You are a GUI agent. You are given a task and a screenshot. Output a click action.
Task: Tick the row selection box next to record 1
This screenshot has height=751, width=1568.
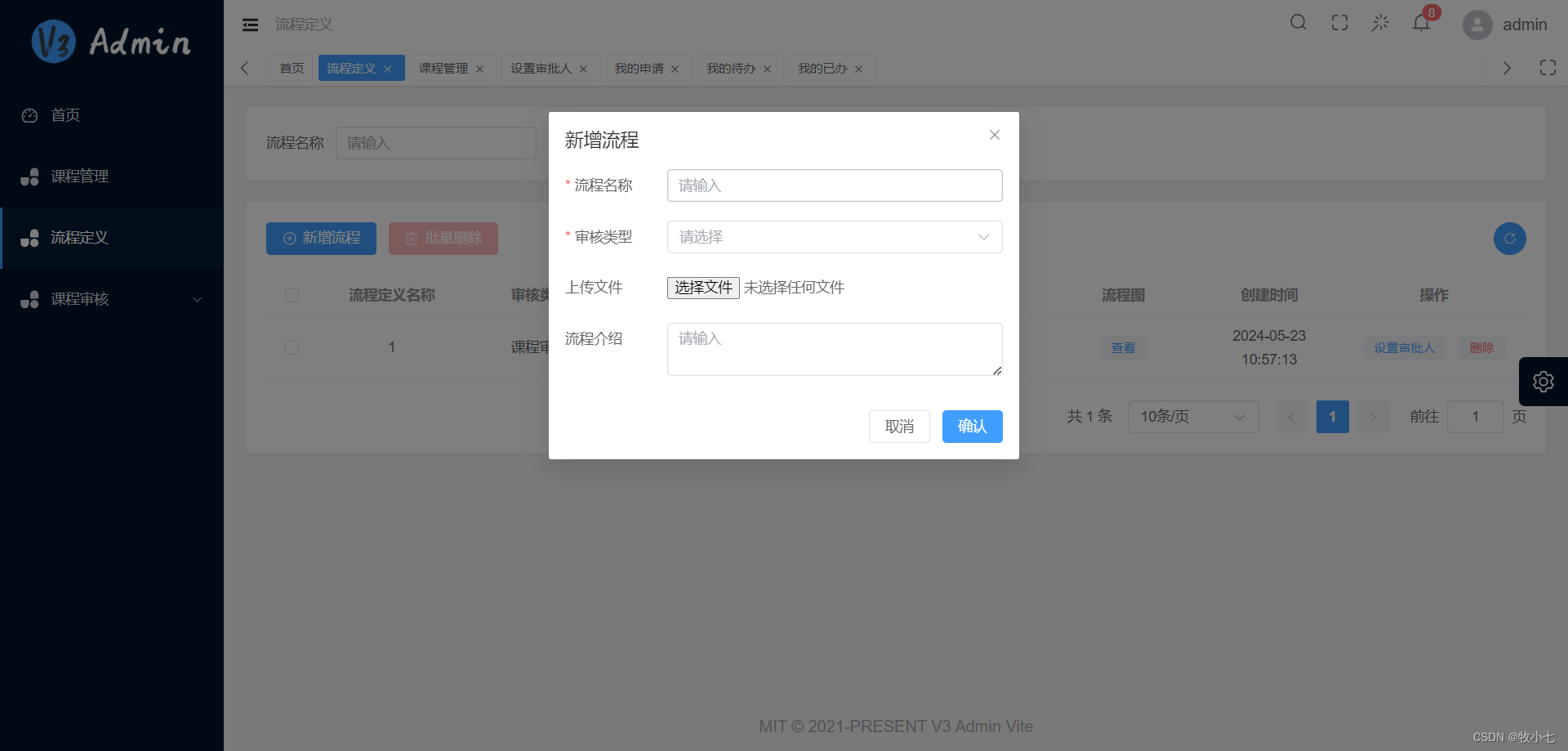[292, 347]
